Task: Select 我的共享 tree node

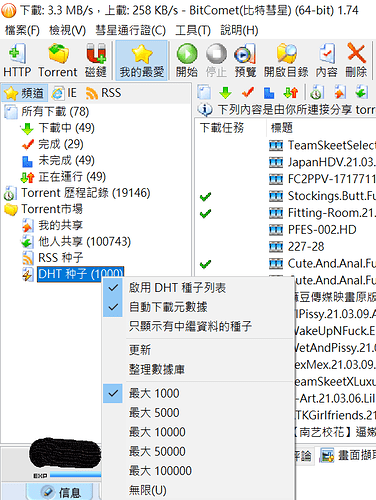Action: [x=60, y=225]
